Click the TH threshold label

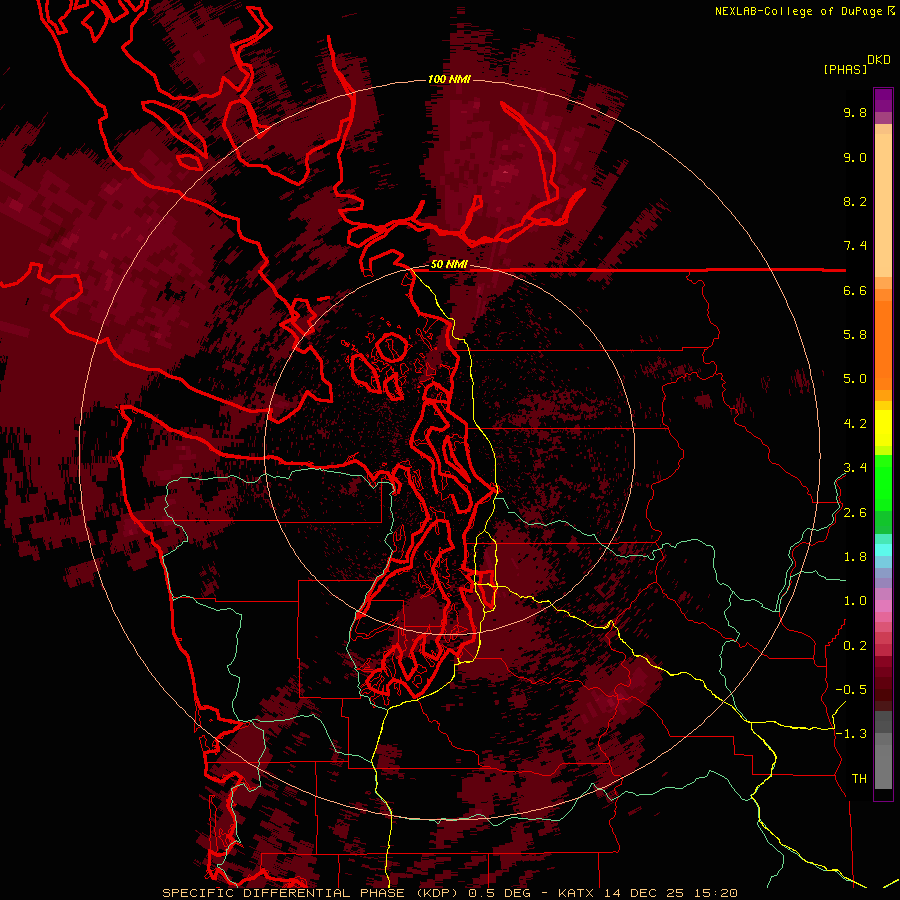click(859, 779)
